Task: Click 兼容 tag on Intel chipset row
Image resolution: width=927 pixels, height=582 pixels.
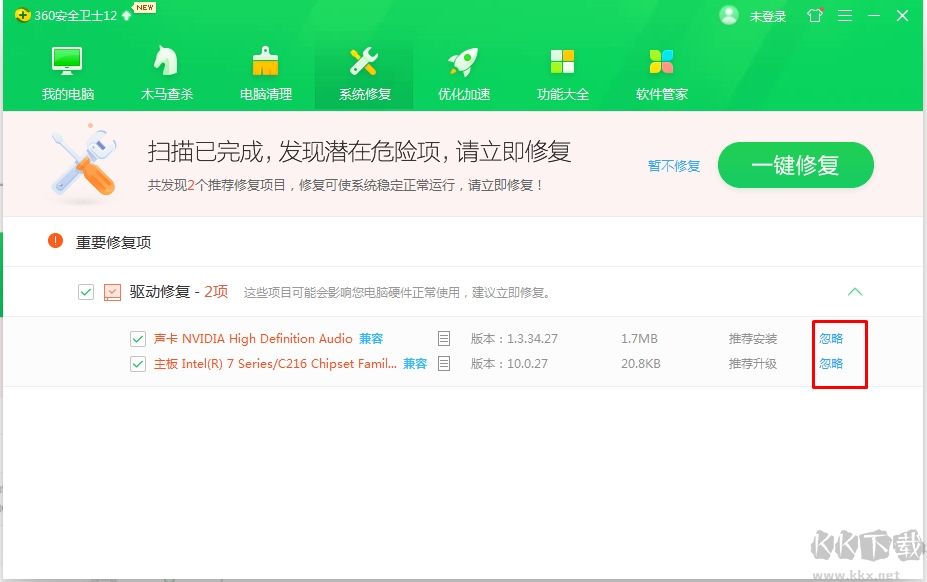Action: click(x=415, y=364)
